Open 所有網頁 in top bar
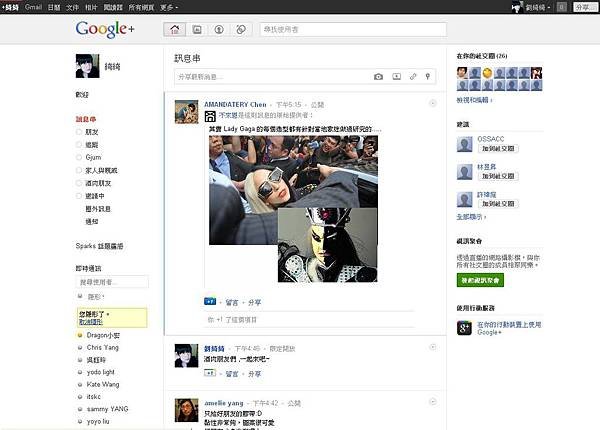The width and height of the screenshot is (600, 430). point(141,7)
